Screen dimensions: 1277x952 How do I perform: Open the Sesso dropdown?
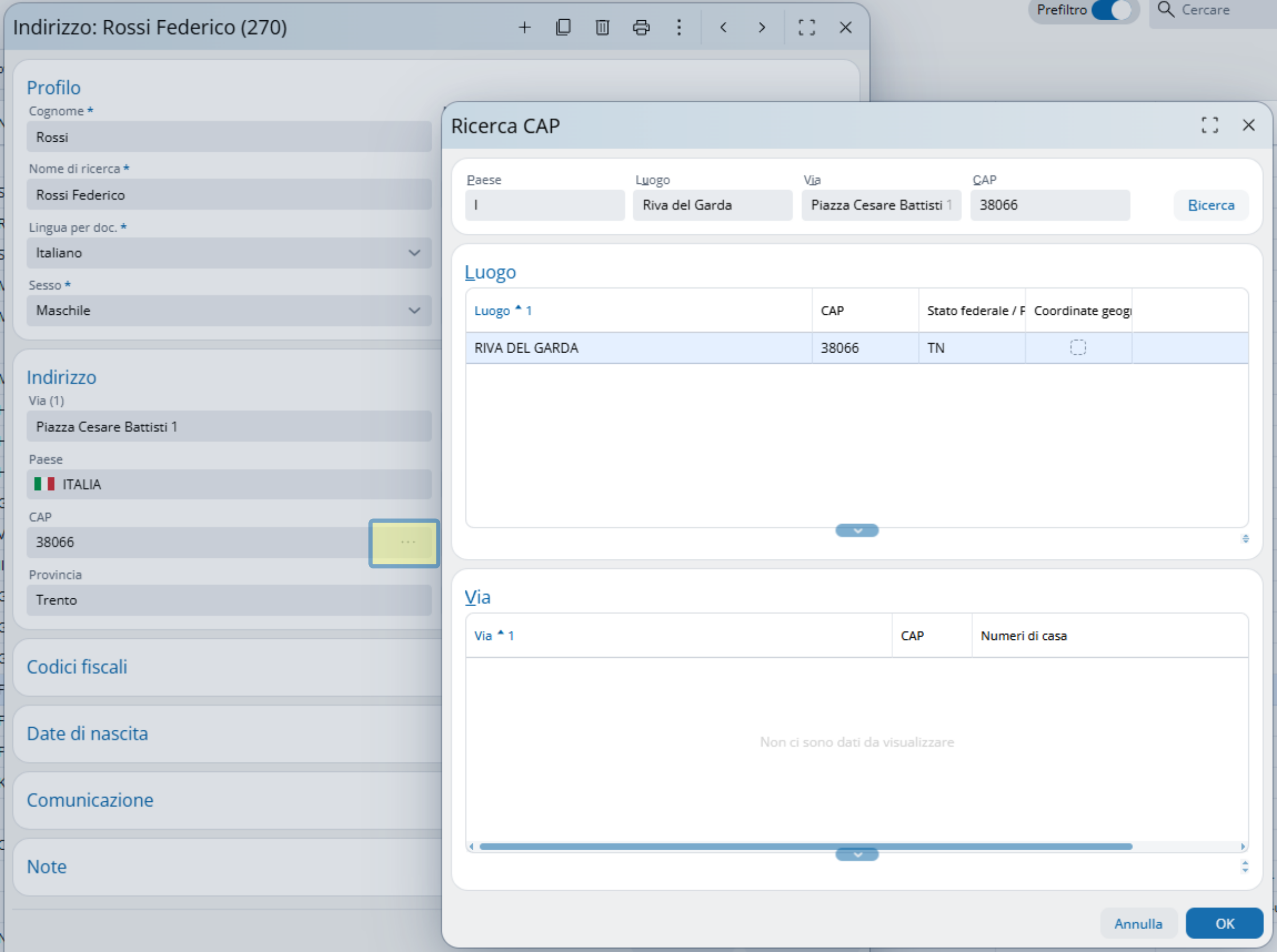tap(229, 311)
